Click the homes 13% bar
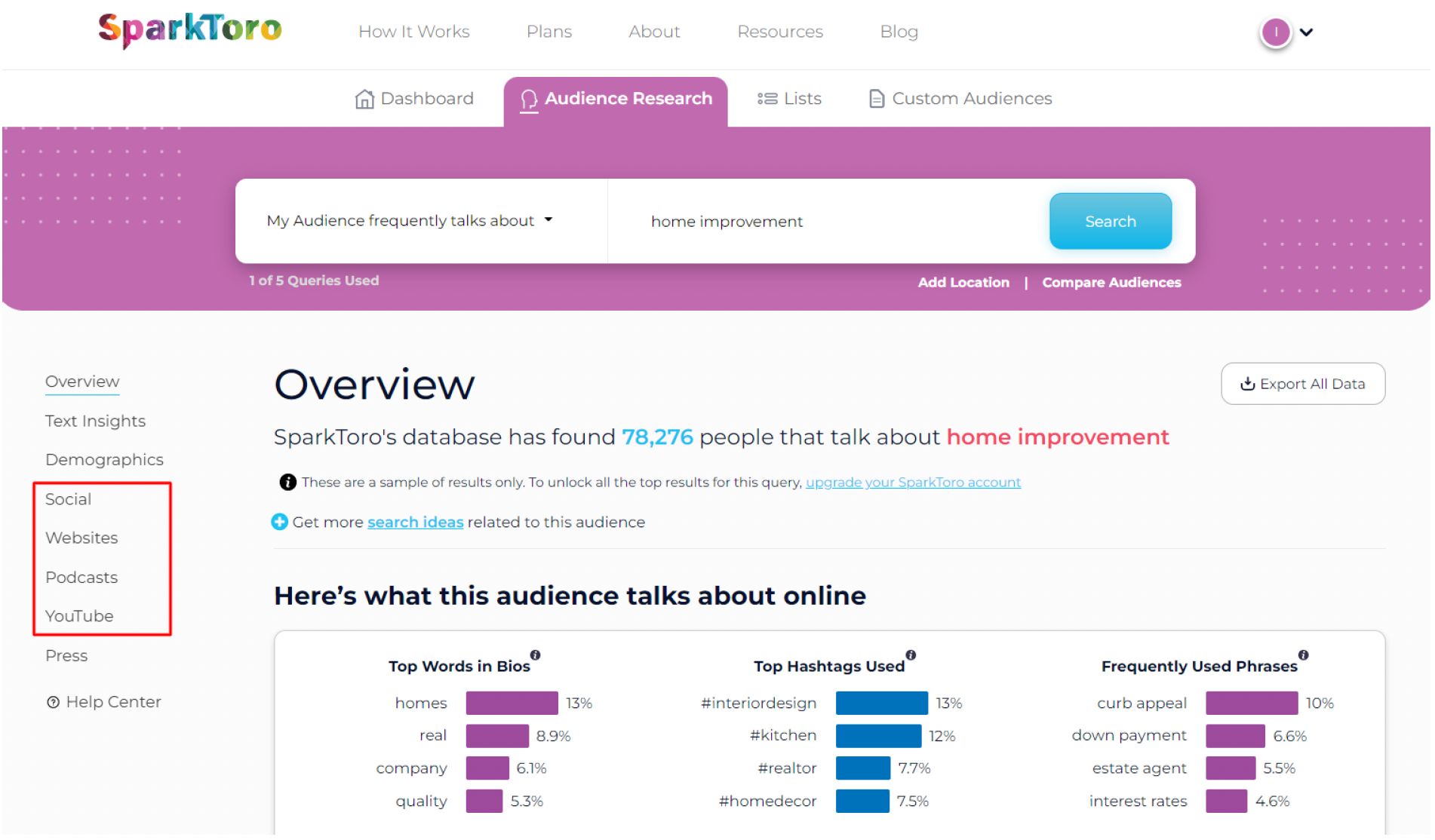 point(512,704)
